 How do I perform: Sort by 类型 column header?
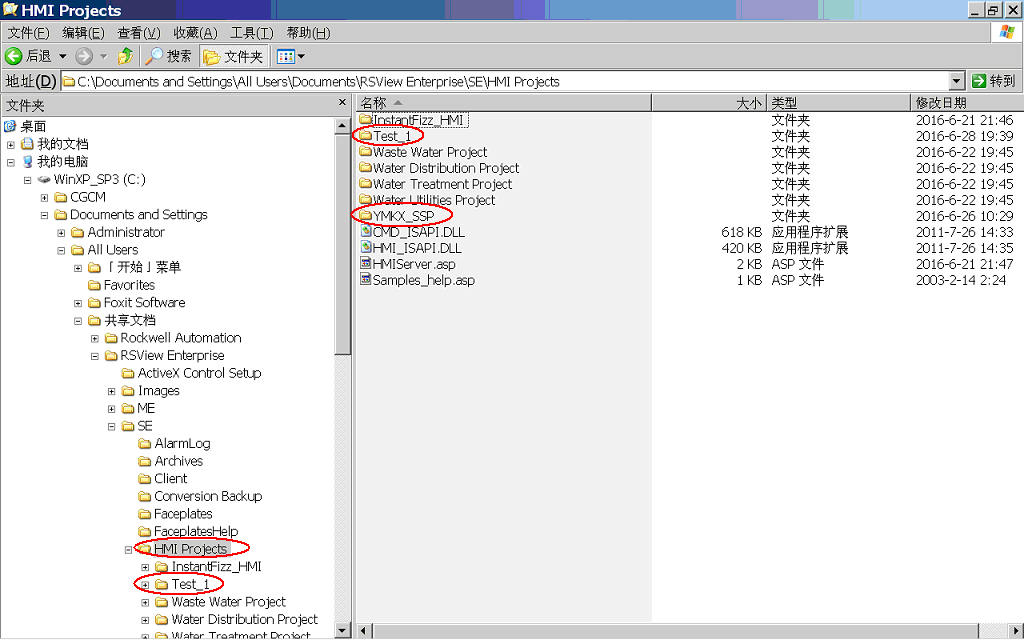pyautogui.click(x=838, y=103)
